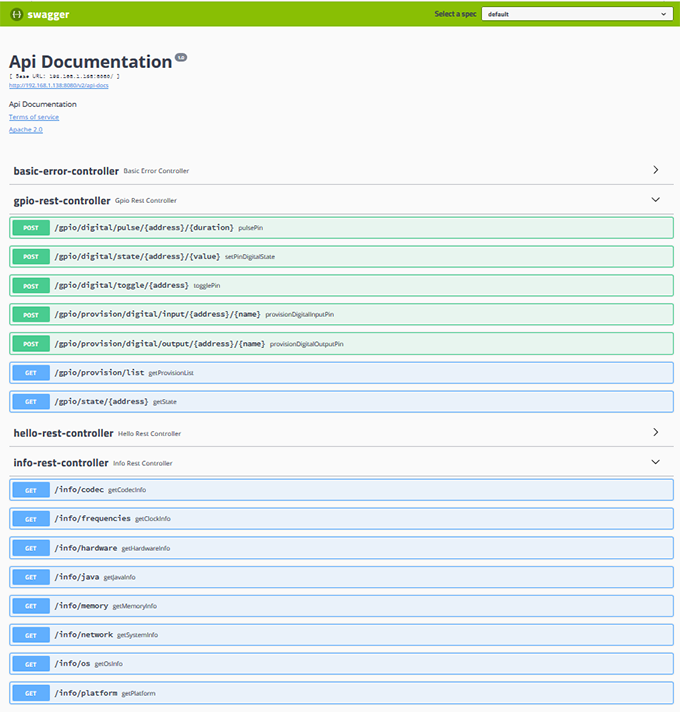Collapse the gpio-rest-controller section chevron
Screen dimensions: 680x712
(655, 200)
